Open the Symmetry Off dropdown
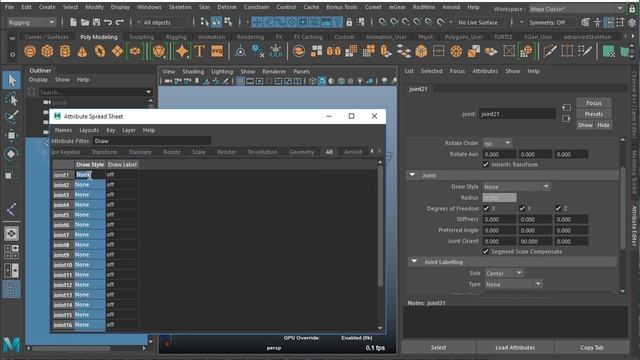The image size is (640, 360). click(547, 22)
